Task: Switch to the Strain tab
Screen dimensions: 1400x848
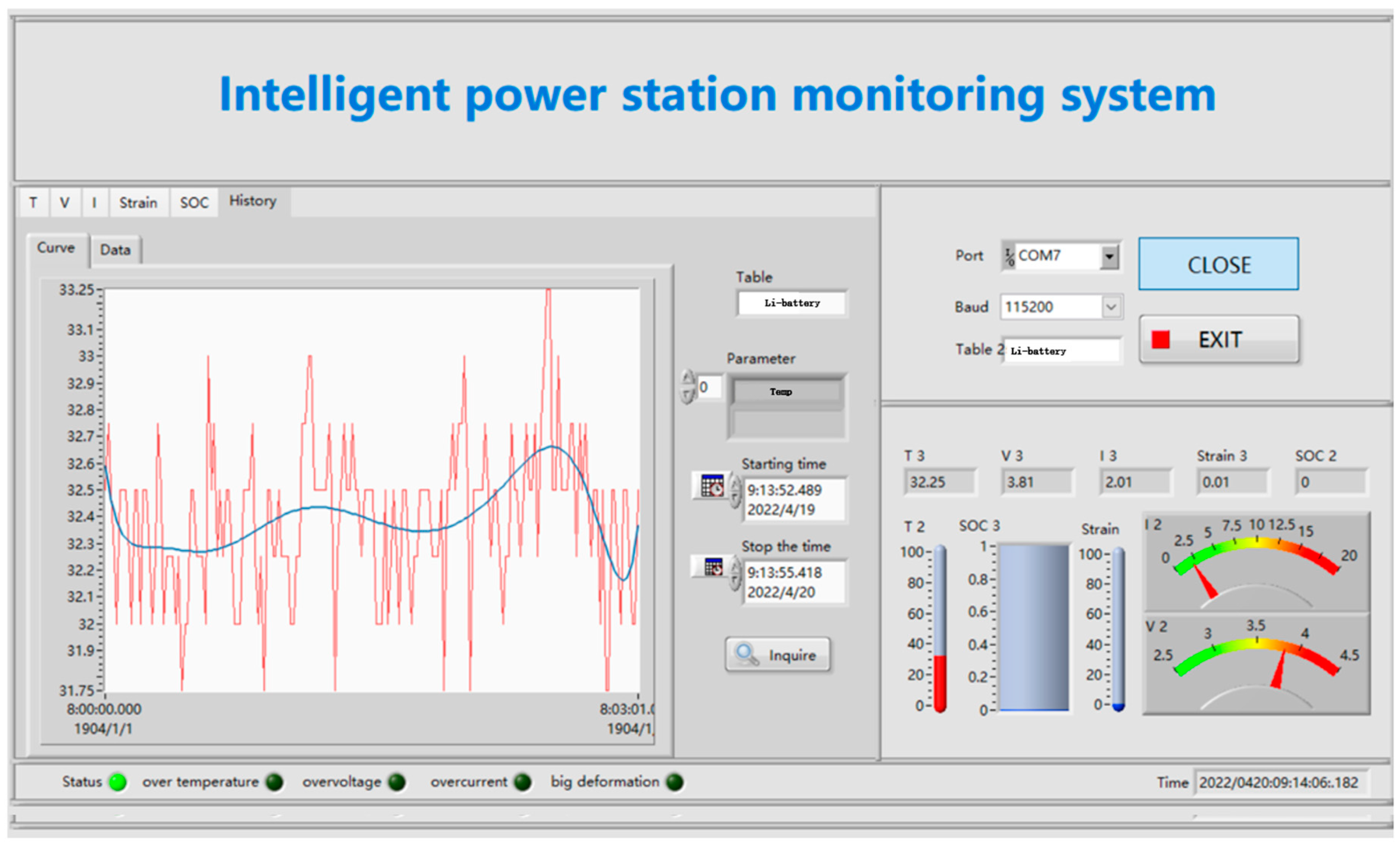Action: [x=138, y=203]
